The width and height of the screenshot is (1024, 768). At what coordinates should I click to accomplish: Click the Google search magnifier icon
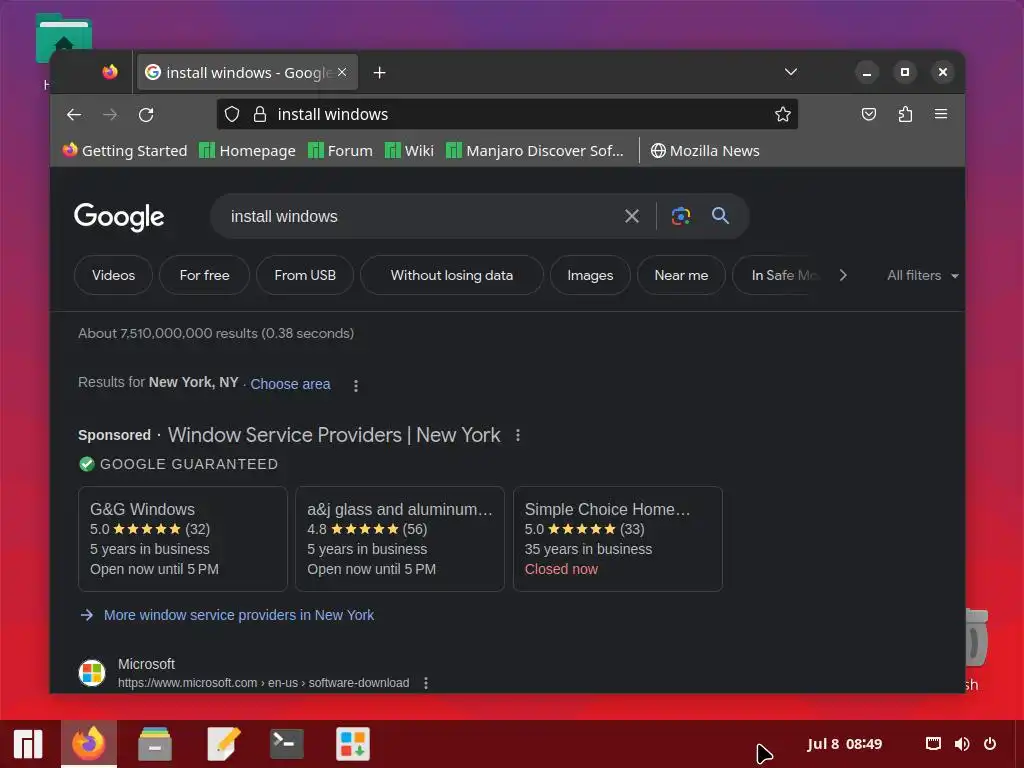[x=720, y=216]
